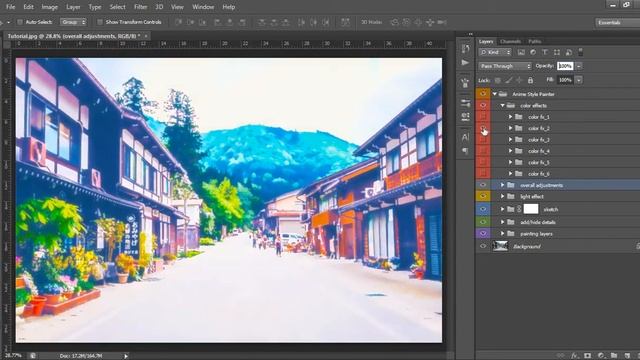
Task: Show the color fx_4 group
Action: click(x=483, y=151)
